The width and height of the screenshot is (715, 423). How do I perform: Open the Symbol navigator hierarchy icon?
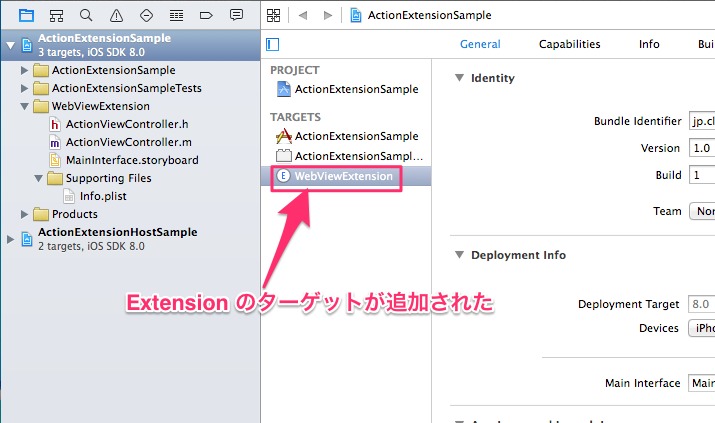click(x=56, y=15)
